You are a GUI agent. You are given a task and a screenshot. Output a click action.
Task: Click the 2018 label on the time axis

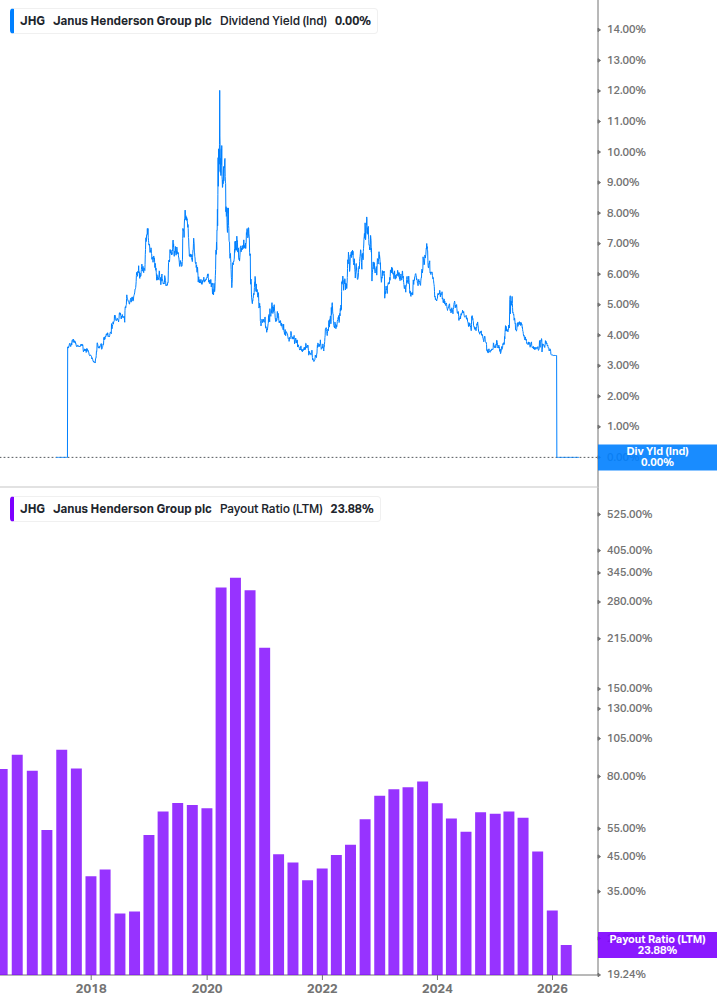coord(91,989)
